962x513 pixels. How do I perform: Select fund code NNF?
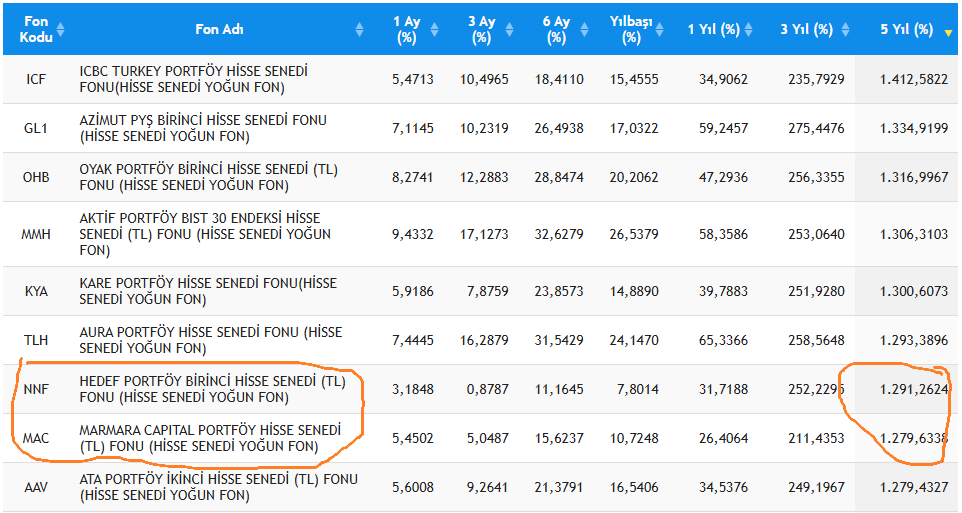36,389
